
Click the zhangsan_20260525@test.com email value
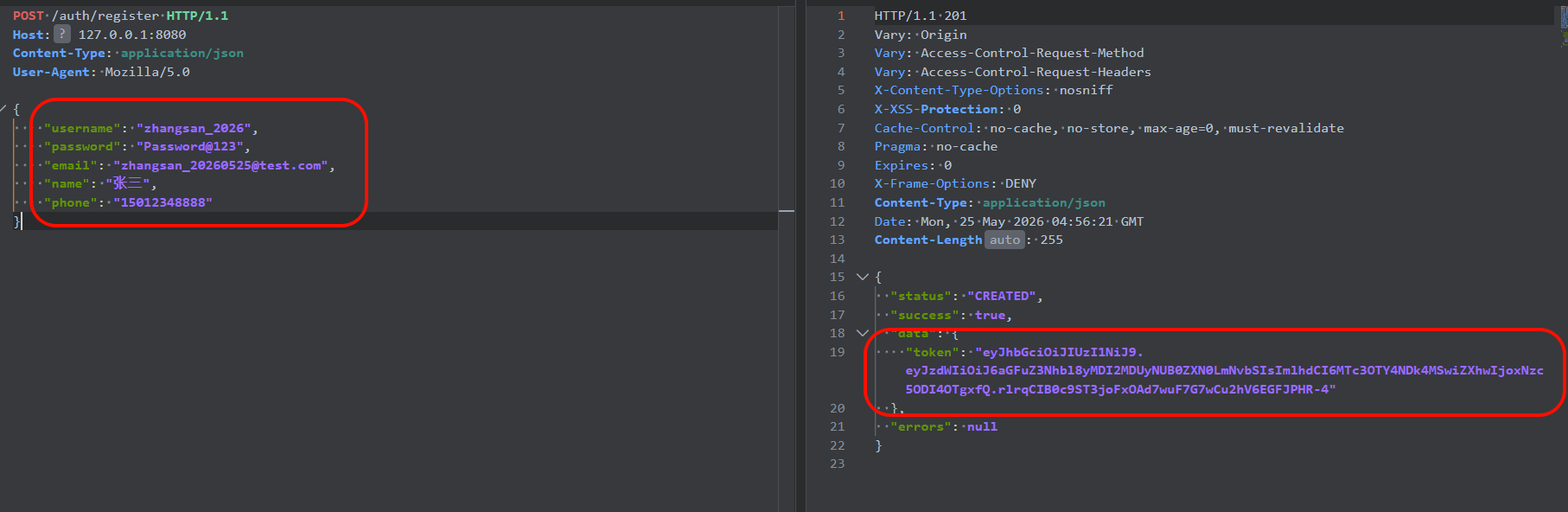(x=220, y=165)
